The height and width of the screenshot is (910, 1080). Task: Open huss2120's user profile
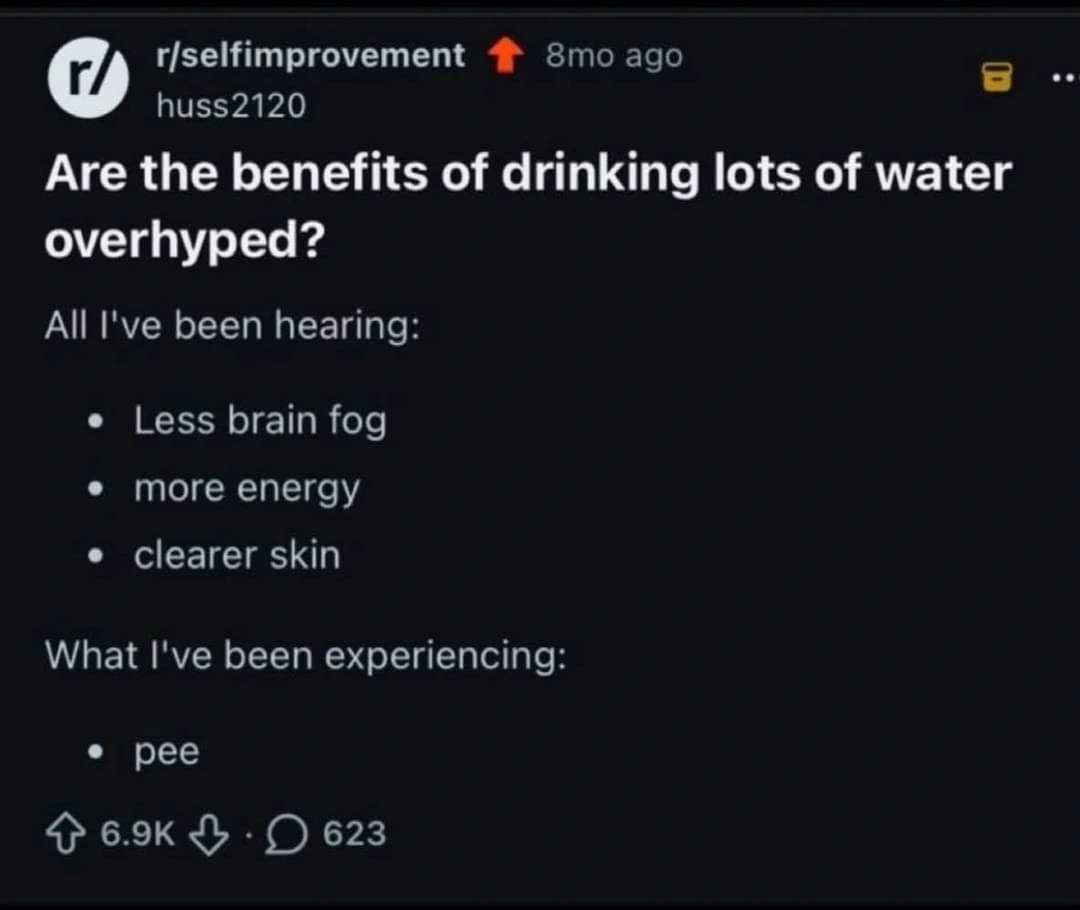[x=231, y=105]
